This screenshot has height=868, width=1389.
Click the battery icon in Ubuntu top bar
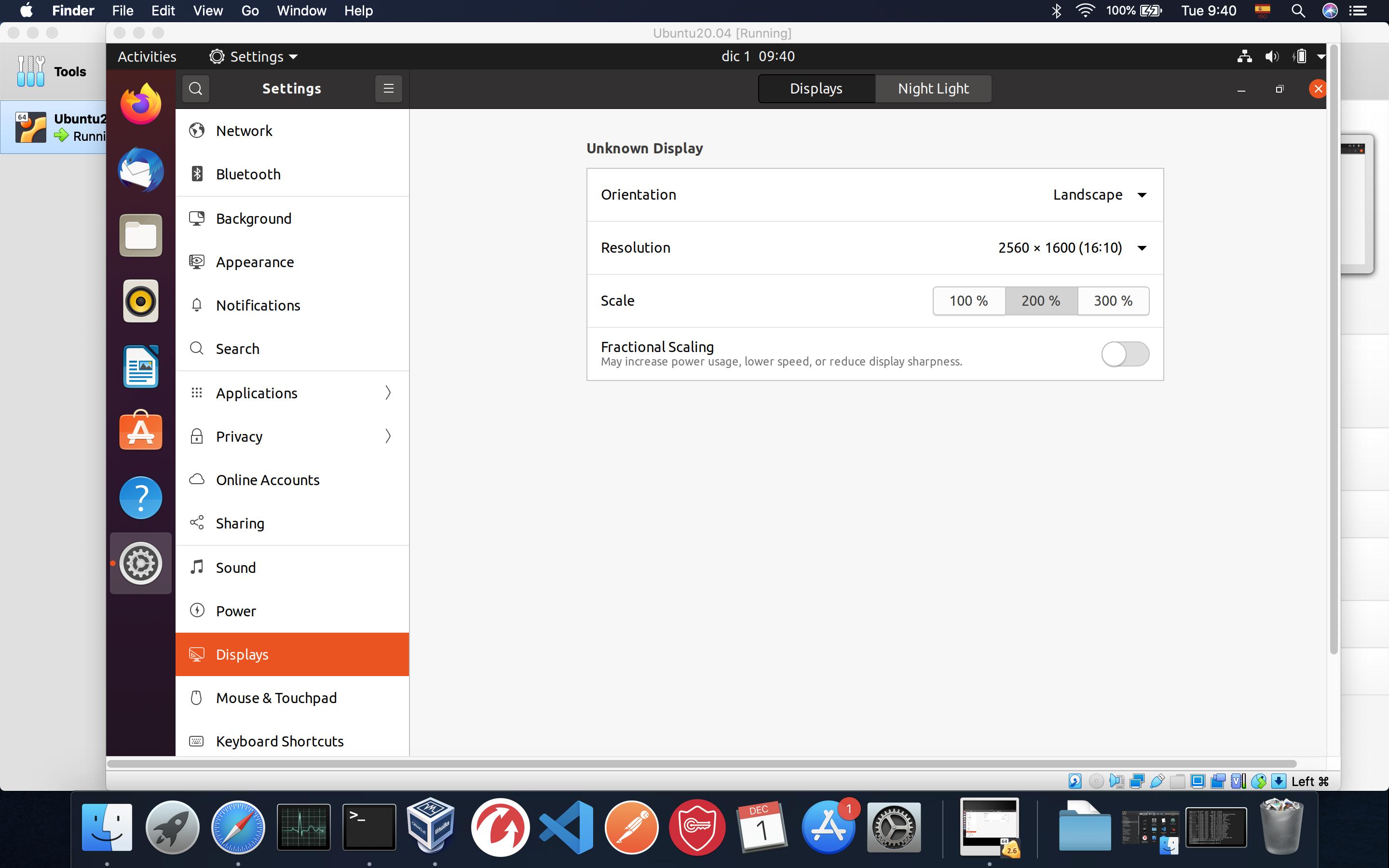click(x=1300, y=56)
